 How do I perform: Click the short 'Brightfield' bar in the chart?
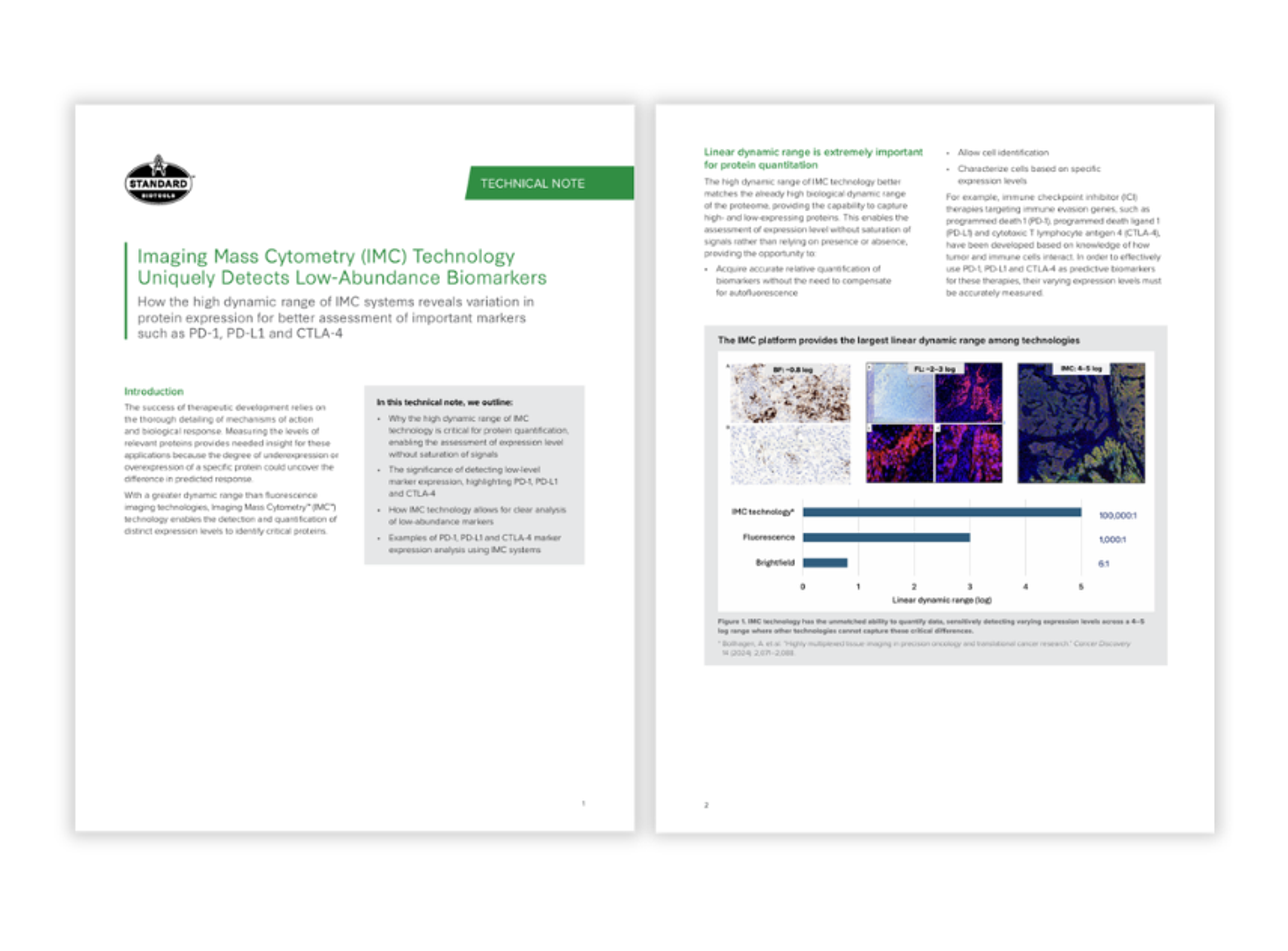tap(825, 563)
